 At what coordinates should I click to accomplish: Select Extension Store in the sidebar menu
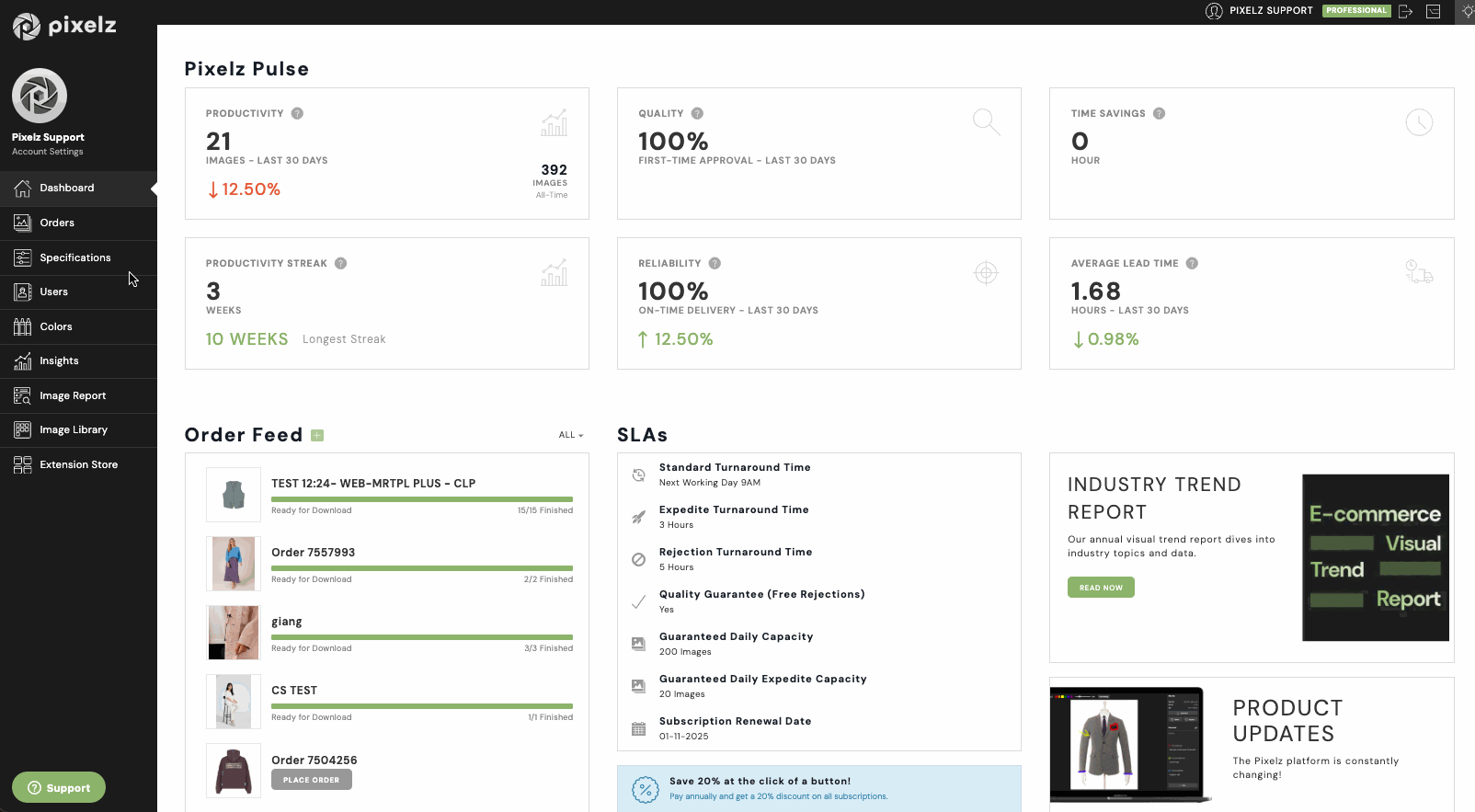coord(78,464)
